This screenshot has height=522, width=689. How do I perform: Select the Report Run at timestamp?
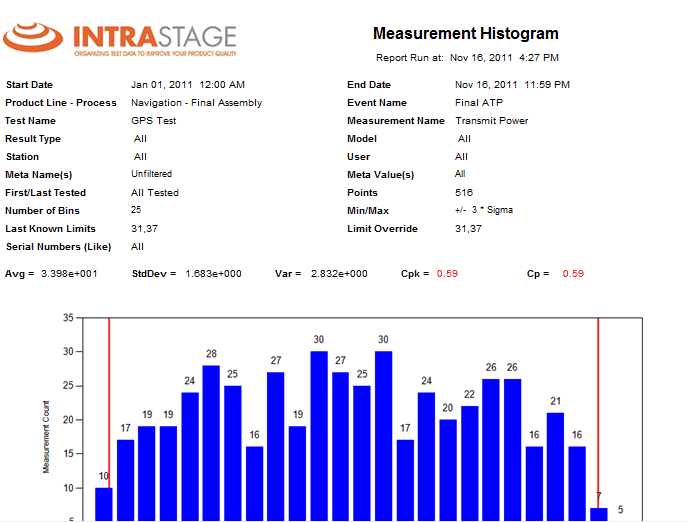[504, 58]
